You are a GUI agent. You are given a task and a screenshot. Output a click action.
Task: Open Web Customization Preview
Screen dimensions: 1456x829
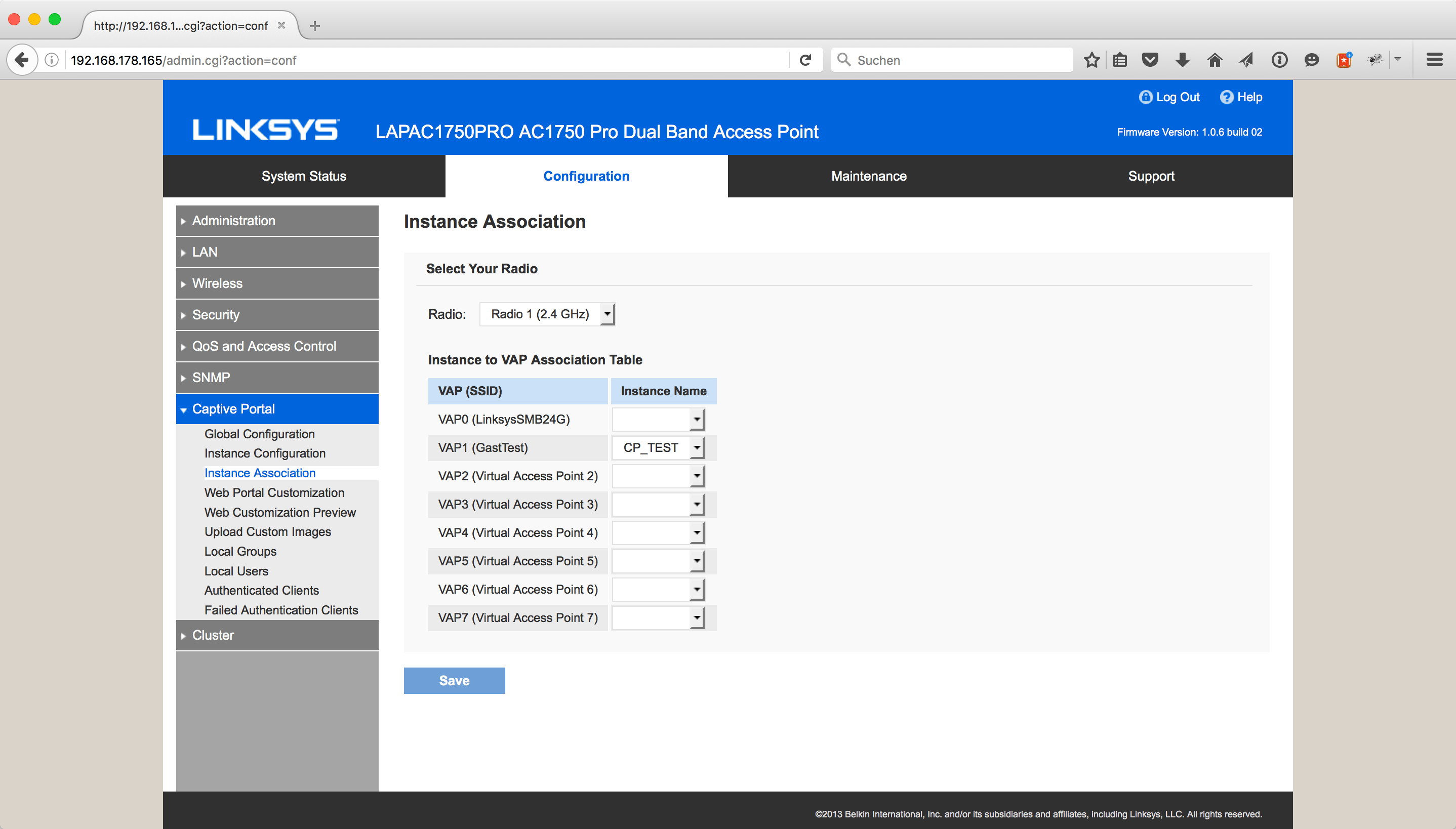pyautogui.click(x=279, y=512)
